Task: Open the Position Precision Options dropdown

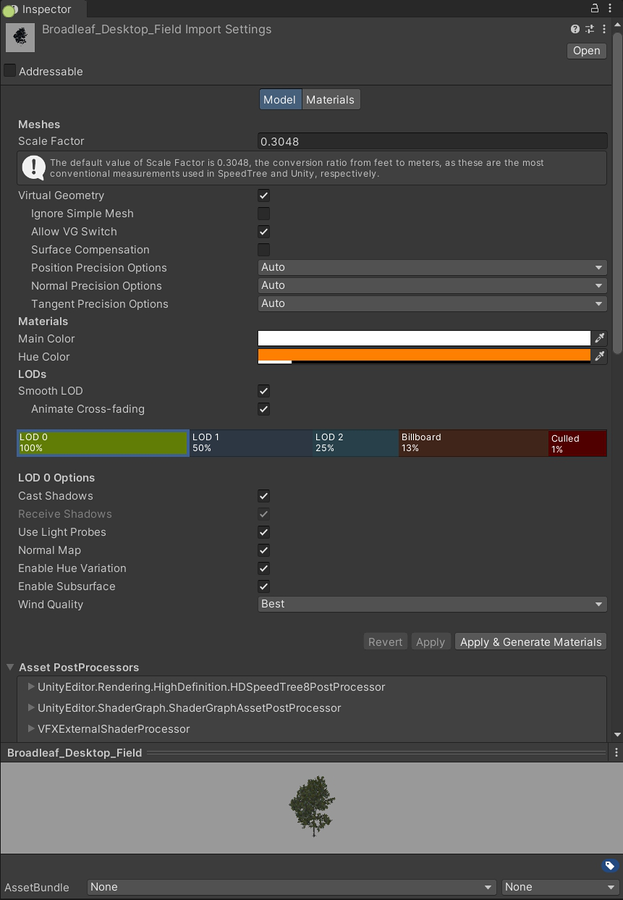Action: pos(432,268)
